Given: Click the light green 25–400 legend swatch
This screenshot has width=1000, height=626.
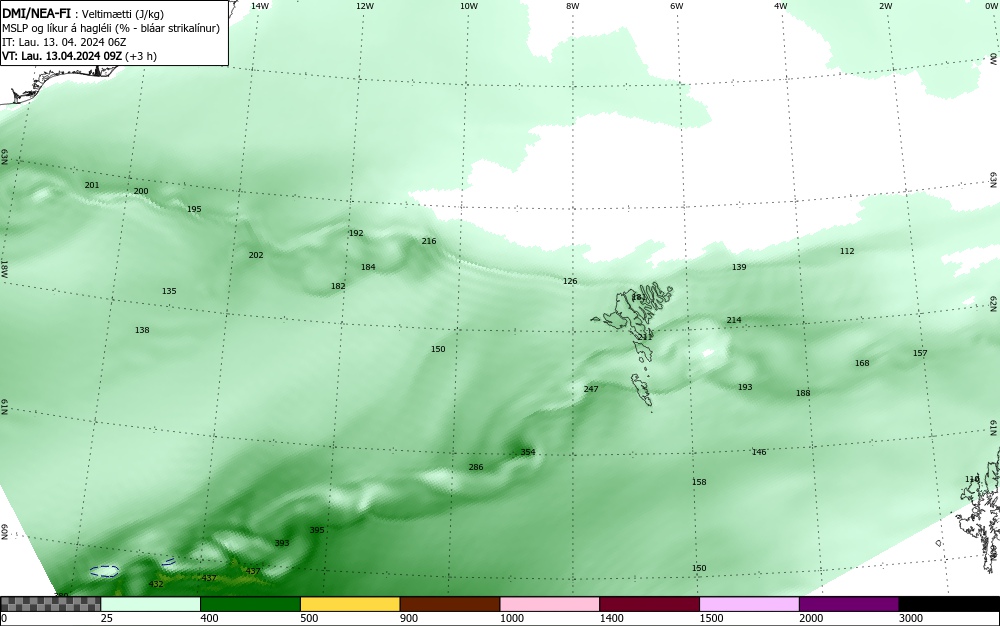Looking at the screenshot, I should click(151, 604).
